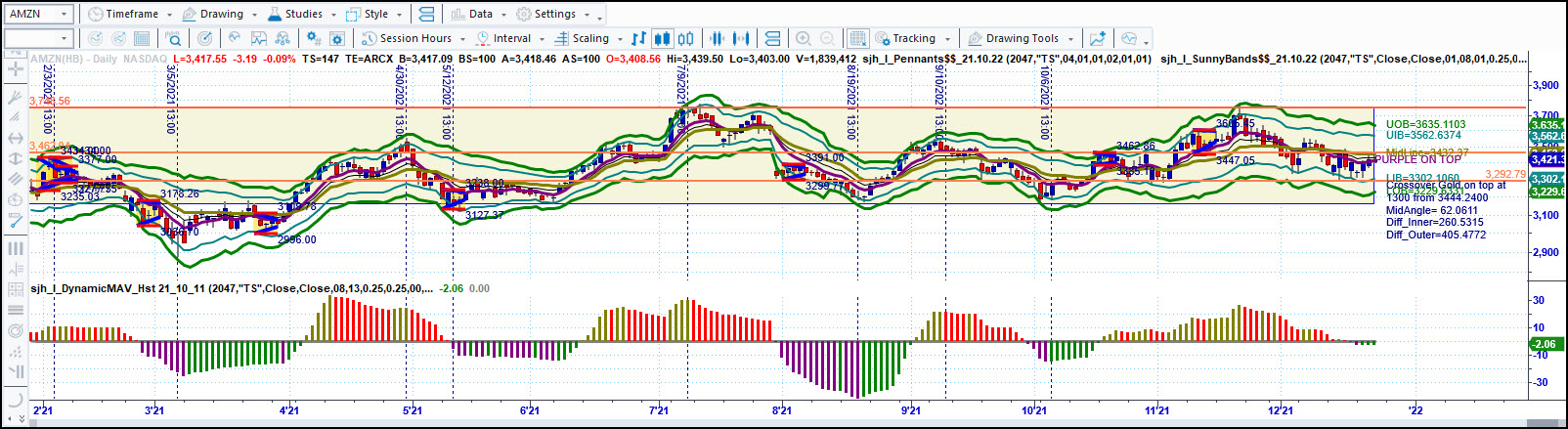This screenshot has width=1568, height=429.
Task: Click the chart image icon in toolbar
Action: (x=259, y=38)
